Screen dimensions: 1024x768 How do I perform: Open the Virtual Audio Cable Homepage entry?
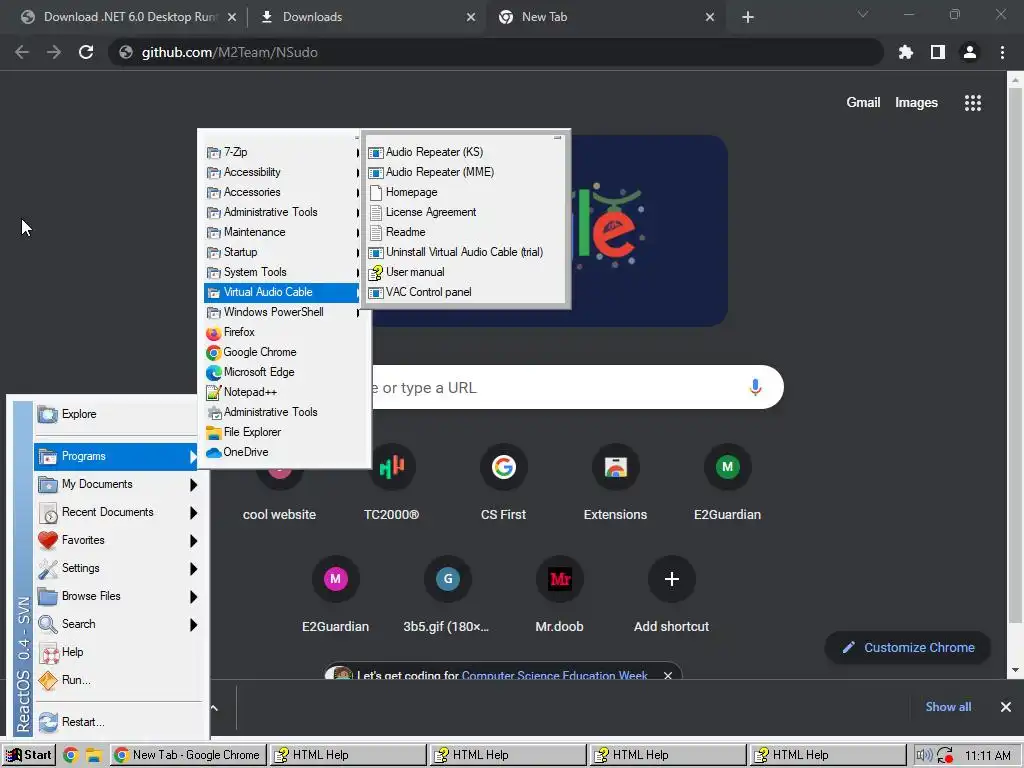point(464,192)
